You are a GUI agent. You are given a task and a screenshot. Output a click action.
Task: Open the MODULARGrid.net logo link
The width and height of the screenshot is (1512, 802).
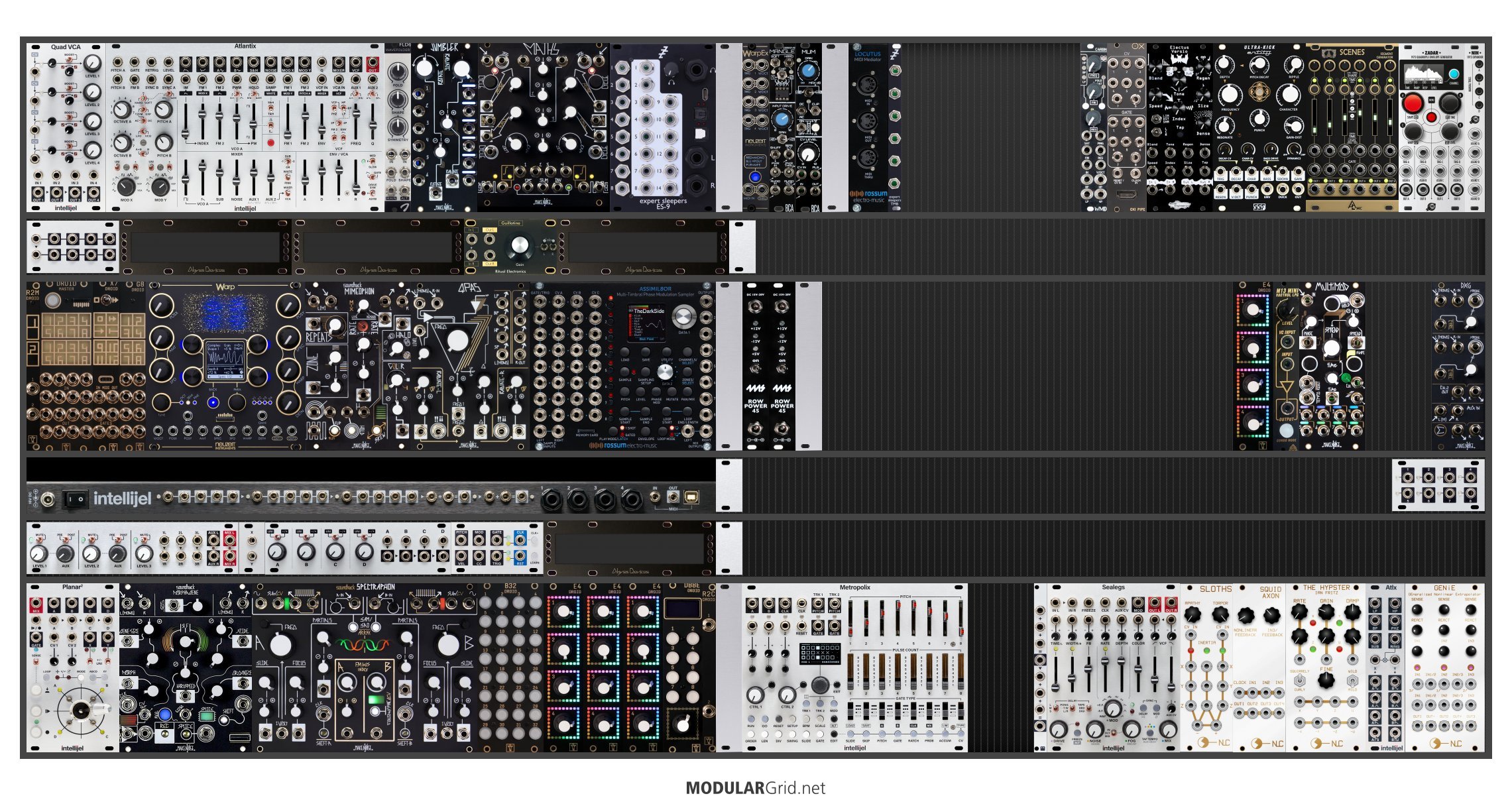[756, 788]
